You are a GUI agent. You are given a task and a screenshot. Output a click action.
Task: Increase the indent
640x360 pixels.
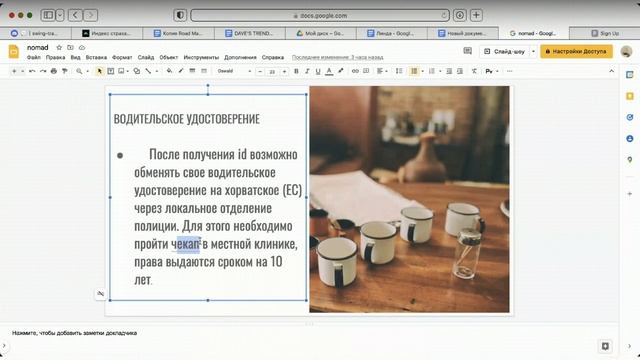pos(460,71)
